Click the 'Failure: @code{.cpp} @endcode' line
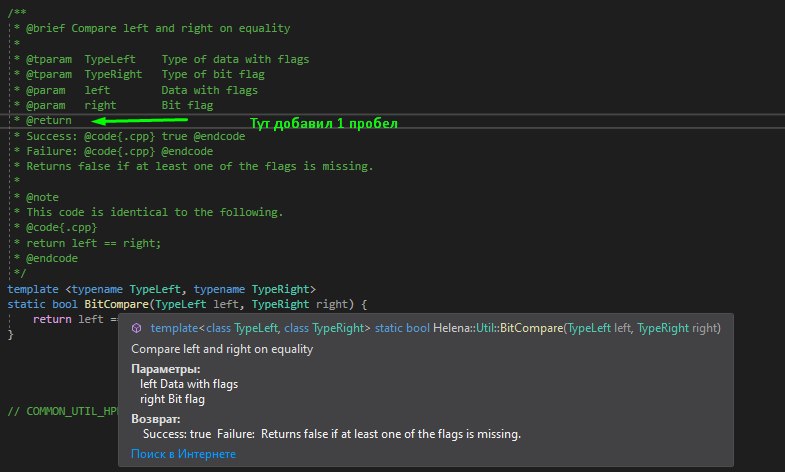The height and width of the screenshot is (472, 785). pyautogui.click(x=120, y=151)
